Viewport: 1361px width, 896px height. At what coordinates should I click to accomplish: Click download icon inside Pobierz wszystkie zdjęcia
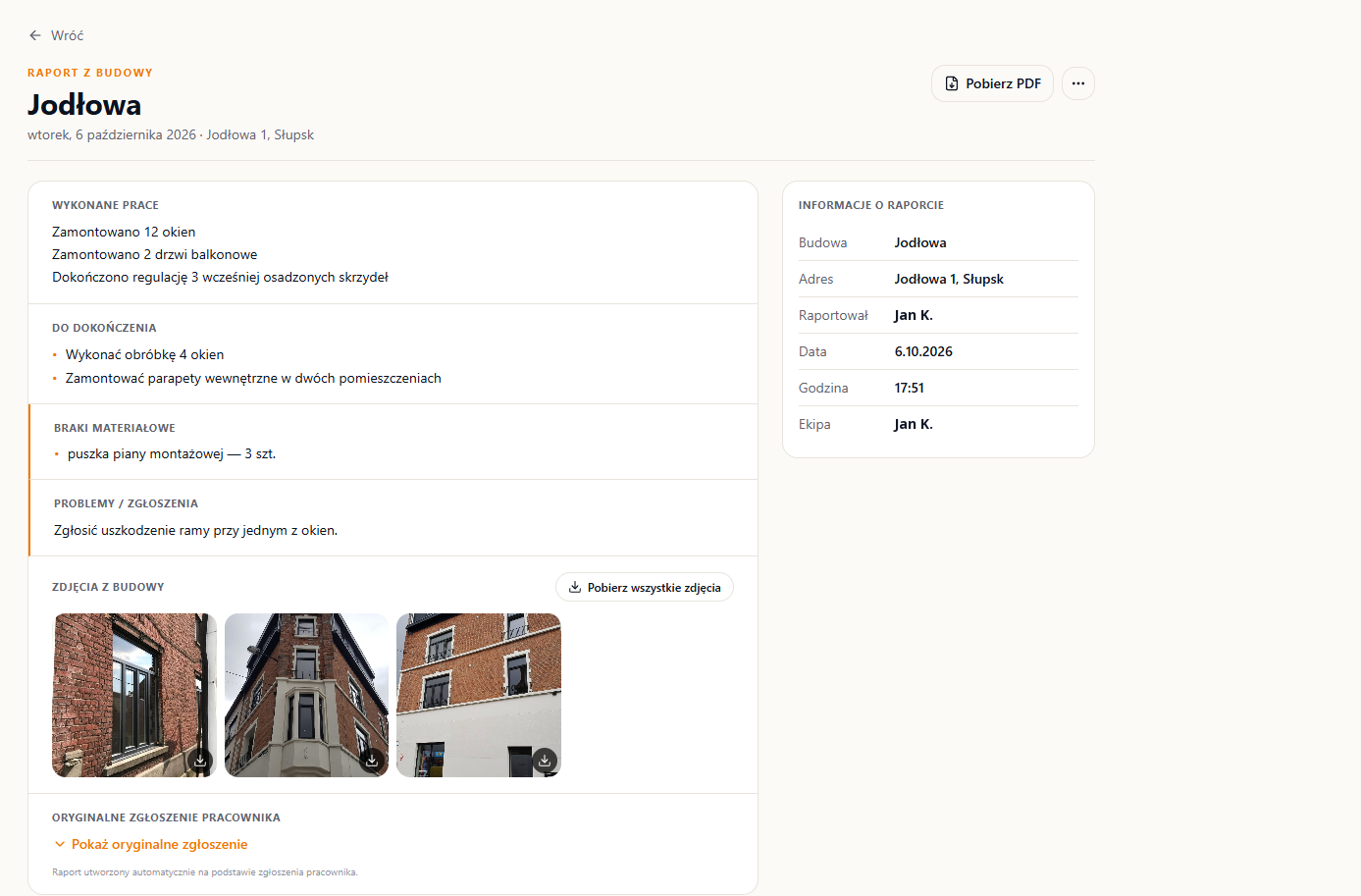[575, 587]
